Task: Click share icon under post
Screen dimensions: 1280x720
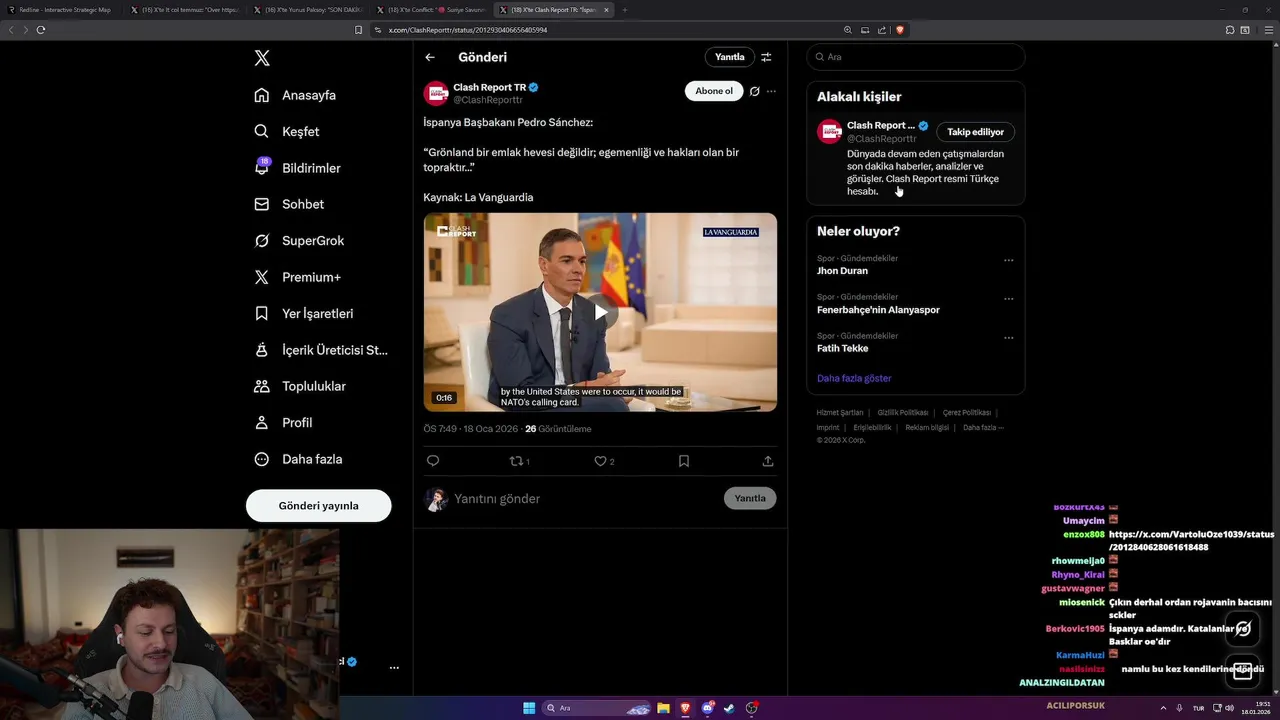Action: tap(768, 461)
